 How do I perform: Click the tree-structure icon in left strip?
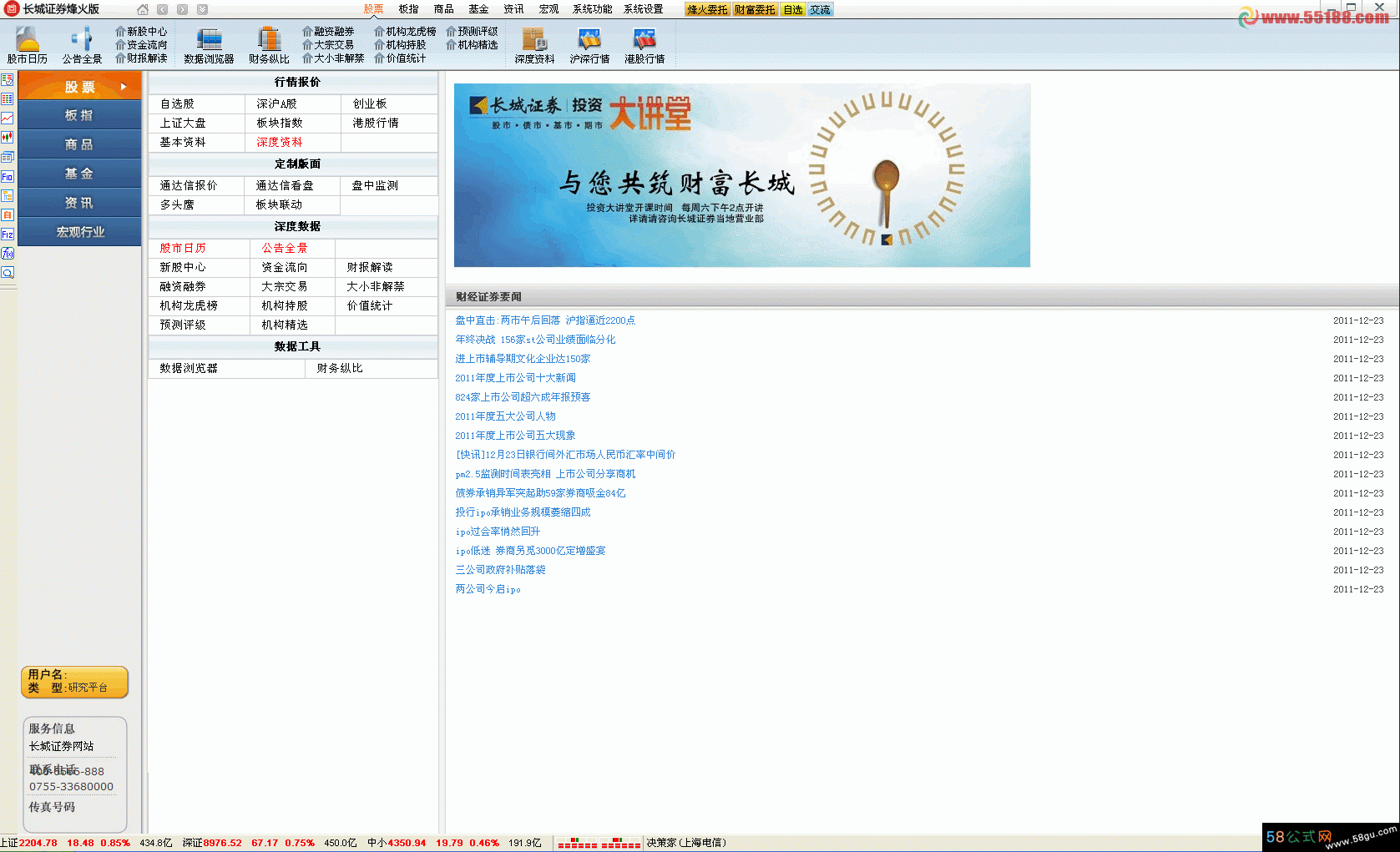click(x=8, y=196)
